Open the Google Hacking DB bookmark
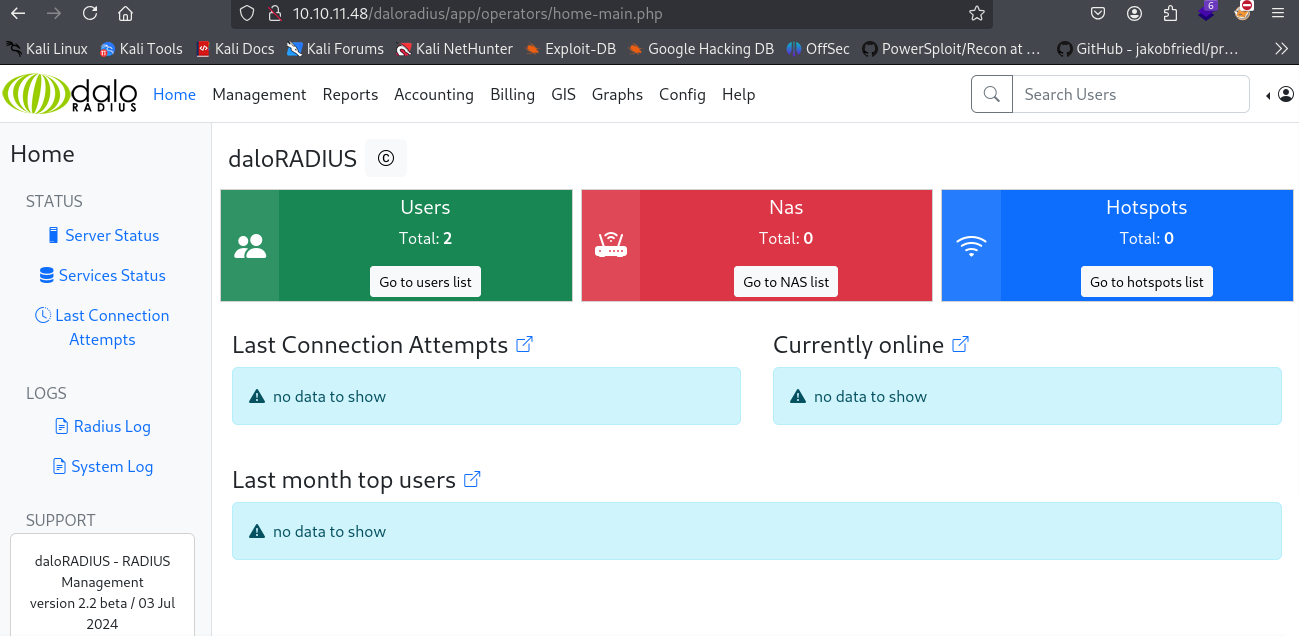This screenshot has width=1299, height=636. (701, 48)
